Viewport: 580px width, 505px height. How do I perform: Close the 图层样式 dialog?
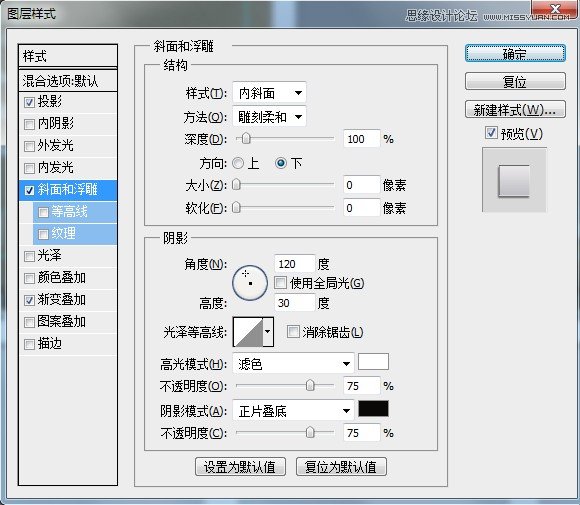coord(555,10)
